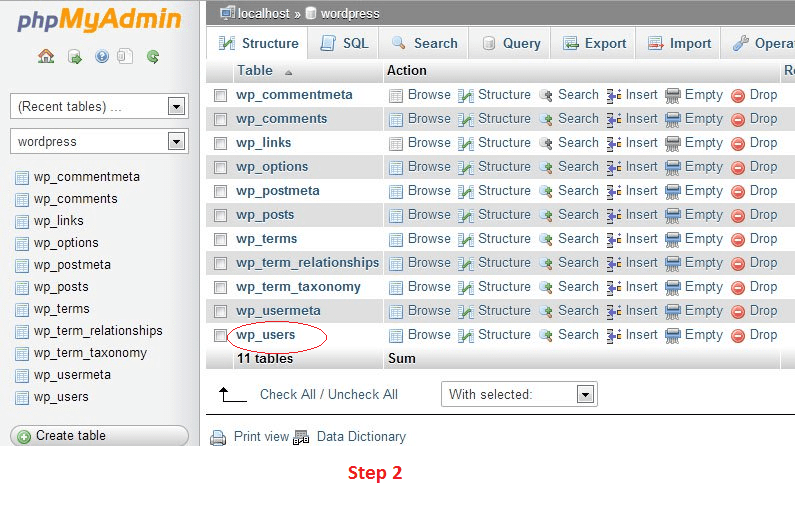
Task: Click the green plus icon on Create table
Action: point(24,437)
